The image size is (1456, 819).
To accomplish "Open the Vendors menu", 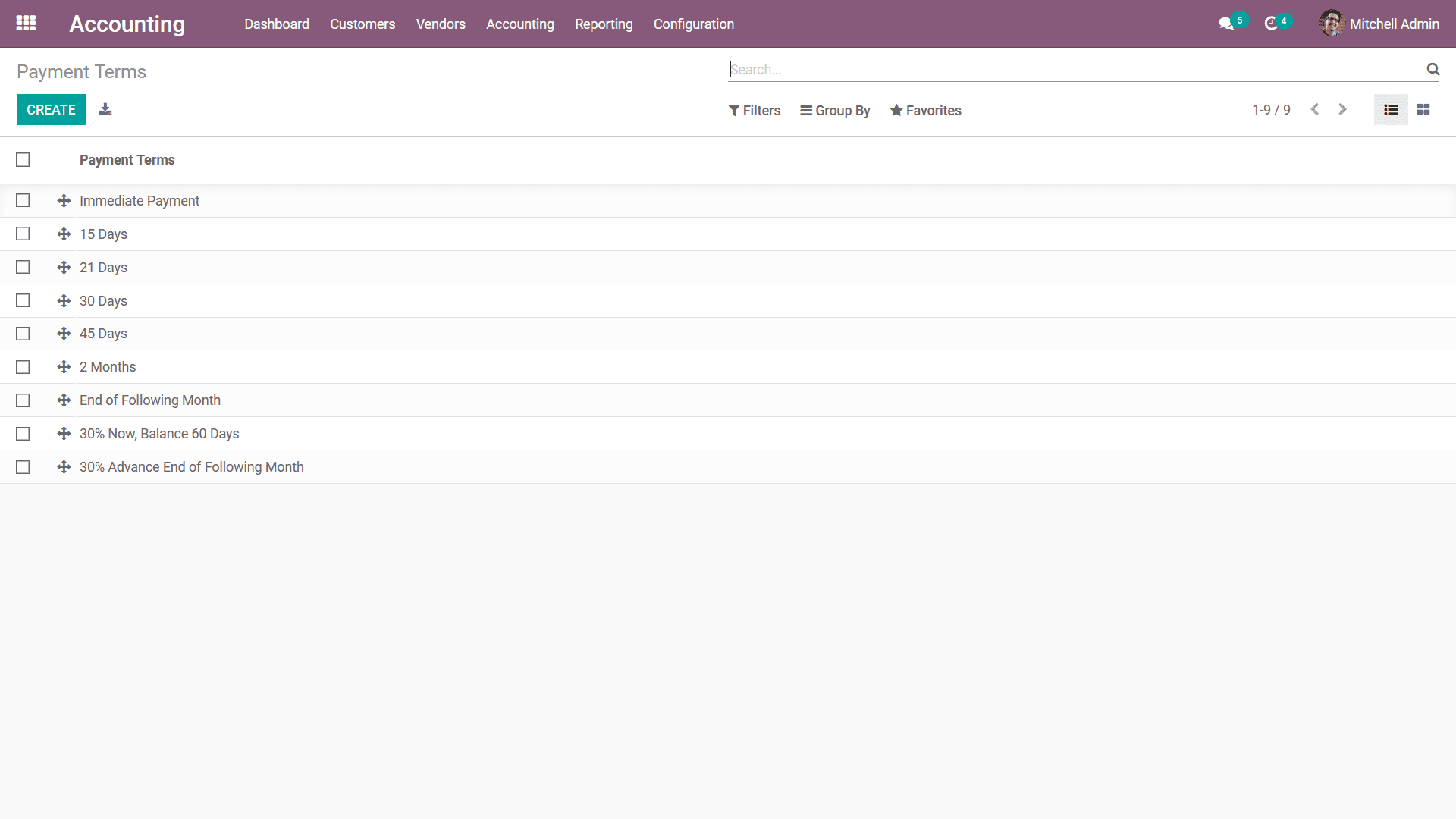I will [441, 24].
